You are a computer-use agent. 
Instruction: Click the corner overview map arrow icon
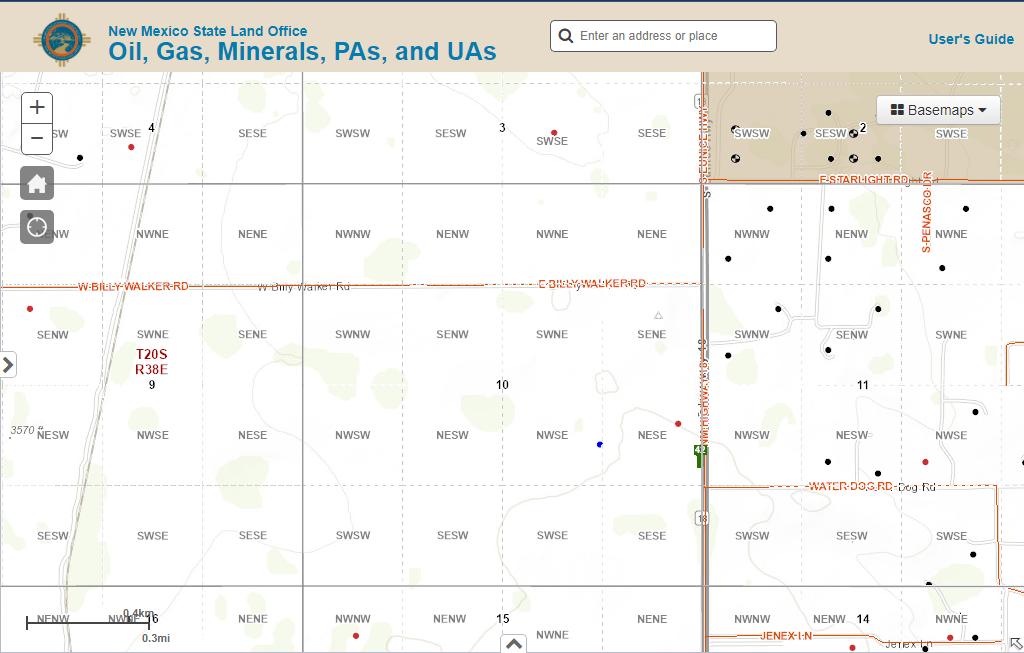1016,644
